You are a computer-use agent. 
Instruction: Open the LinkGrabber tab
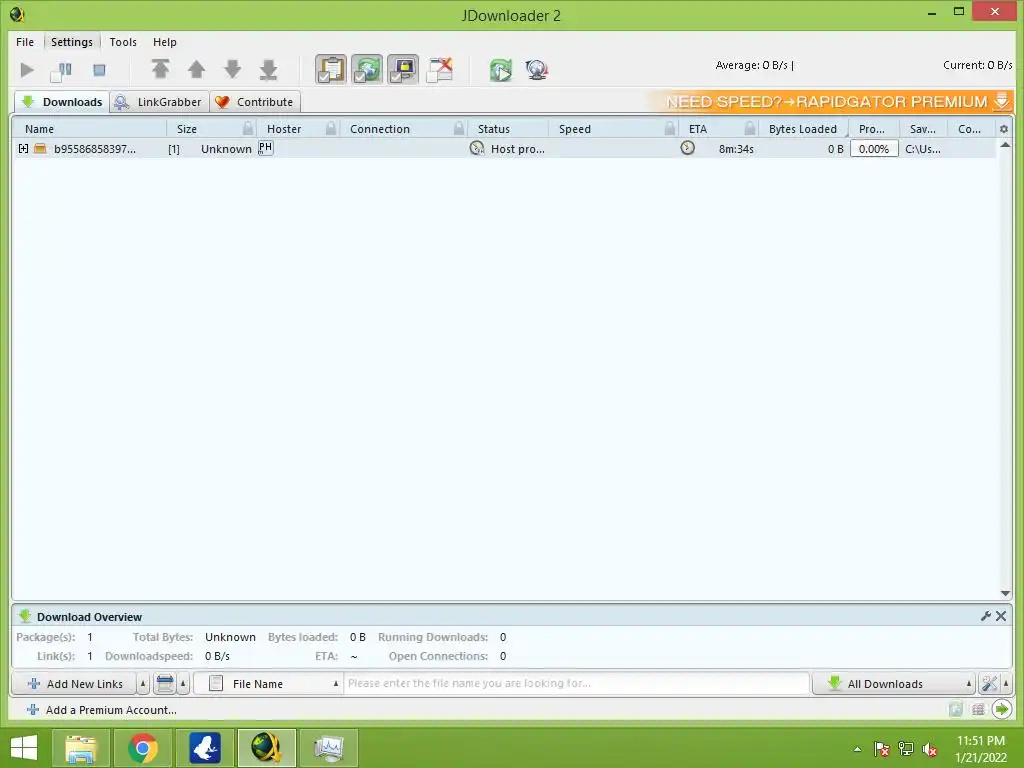(x=159, y=102)
